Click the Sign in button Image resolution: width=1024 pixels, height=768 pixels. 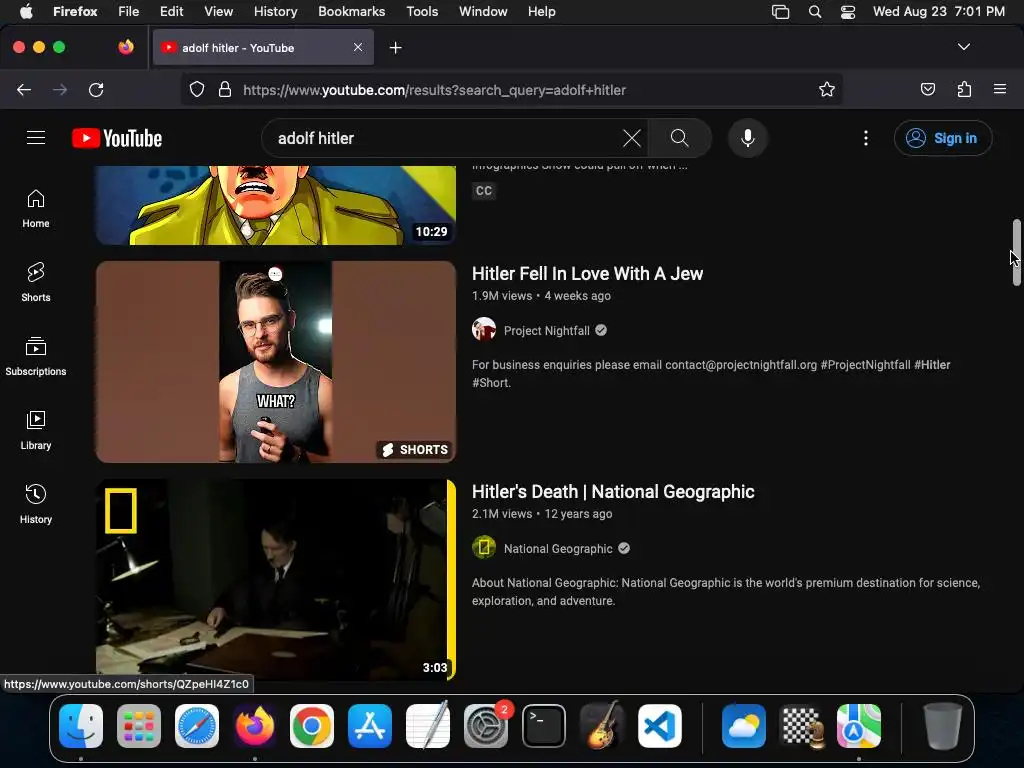943,138
